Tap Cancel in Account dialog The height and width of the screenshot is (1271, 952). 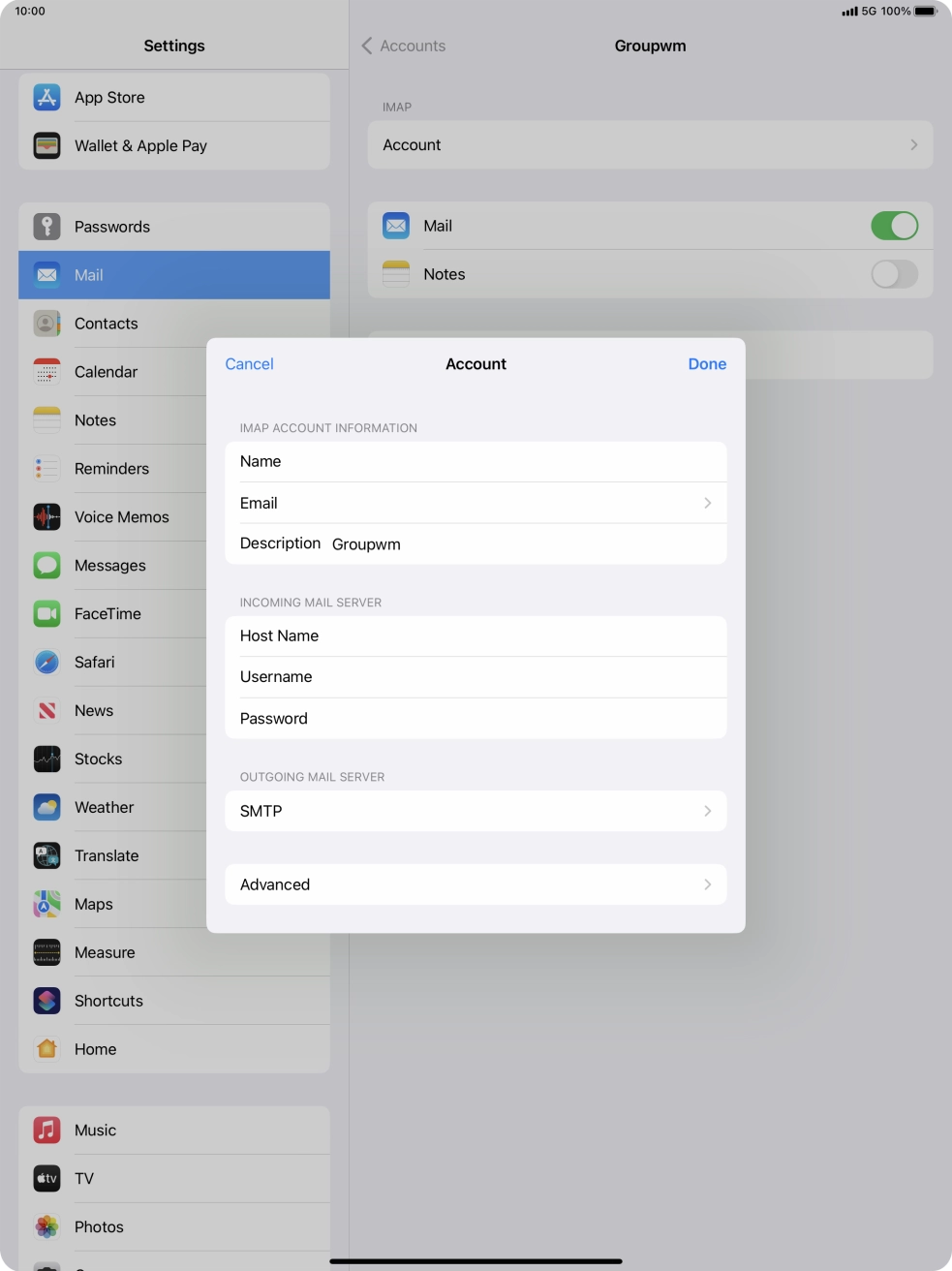tap(249, 364)
